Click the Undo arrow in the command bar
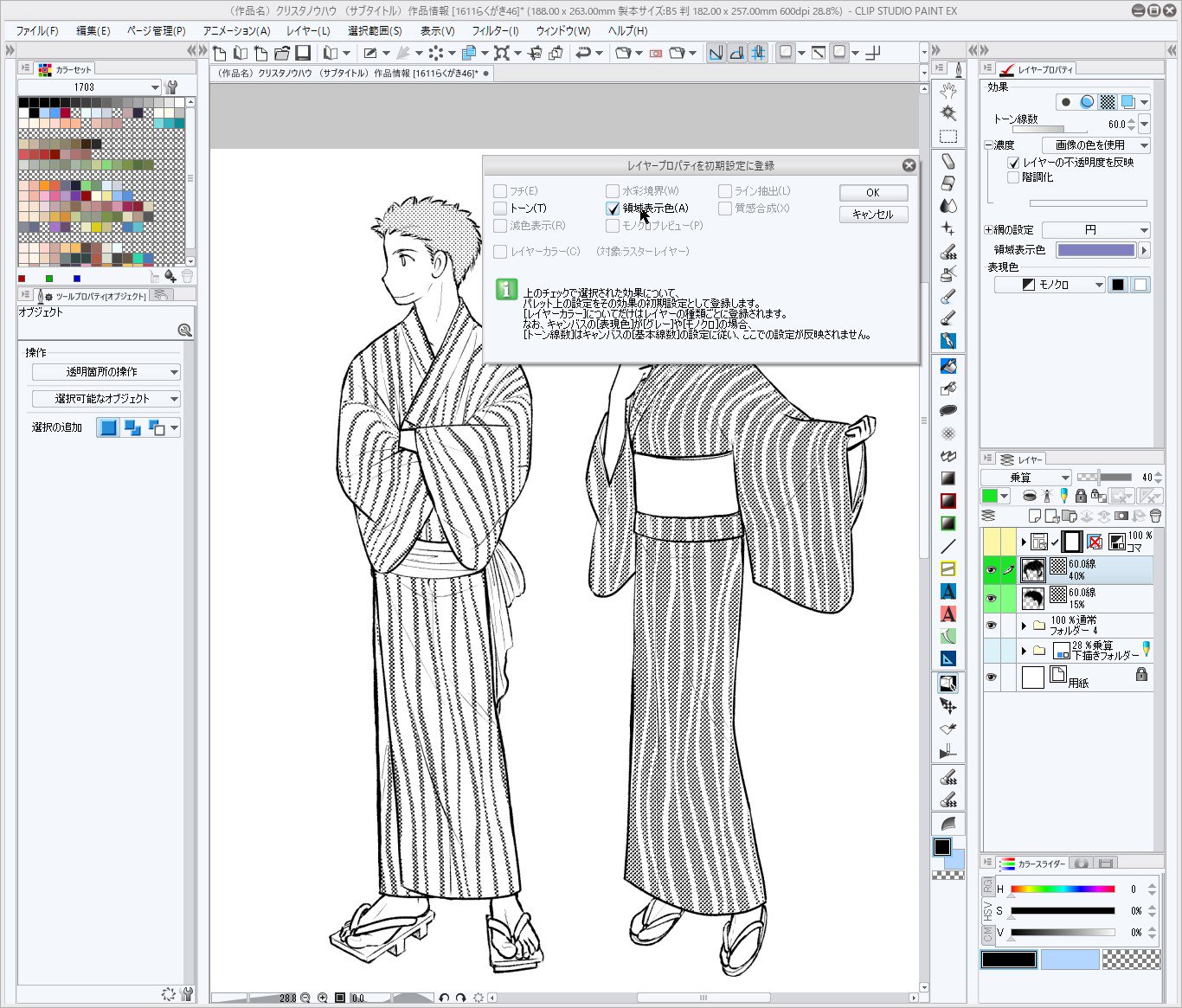This screenshot has width=1182, height=1008. click(584, 53)
